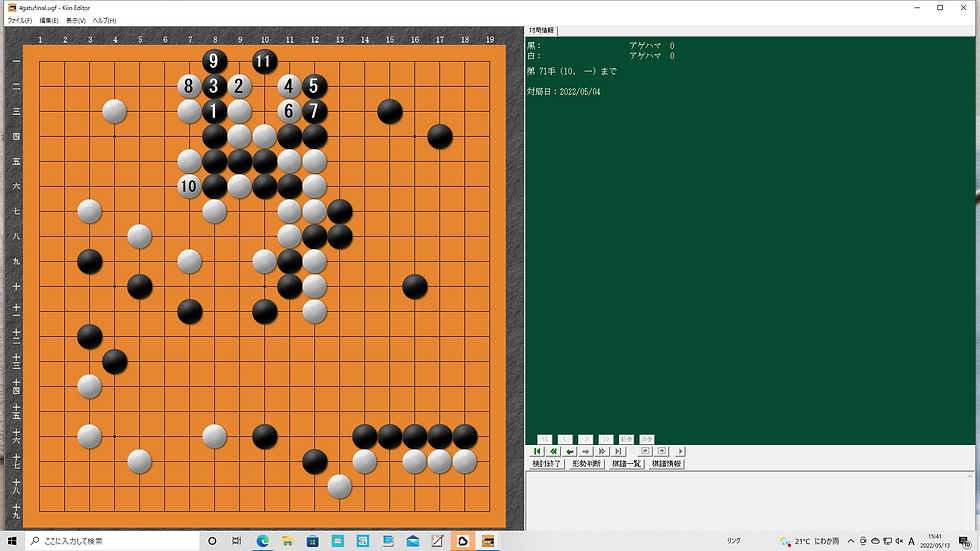Open Task View on the taskbar

pos(237,541)
